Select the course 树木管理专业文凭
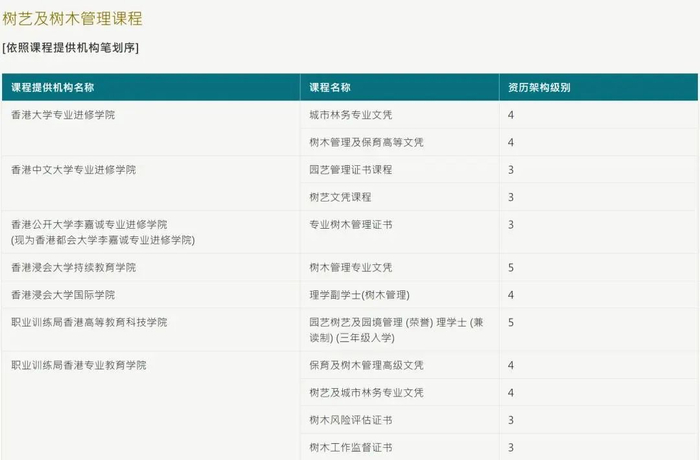 pyautogui.click(x=350, y=268)
